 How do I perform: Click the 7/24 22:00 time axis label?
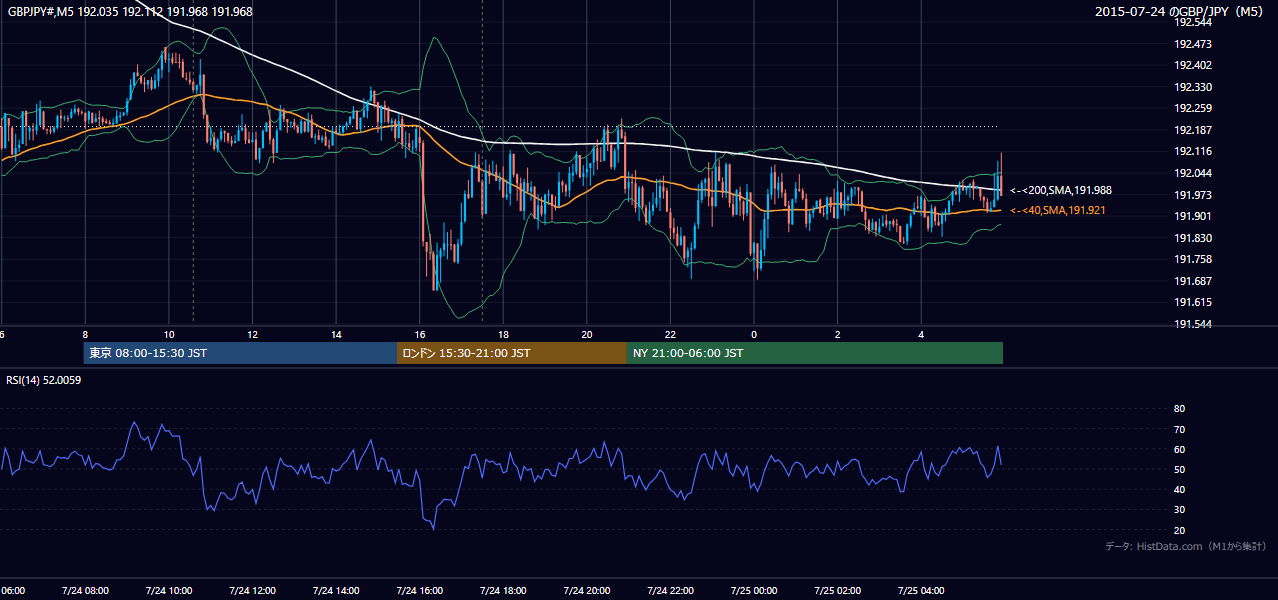(x=670, y=590)
